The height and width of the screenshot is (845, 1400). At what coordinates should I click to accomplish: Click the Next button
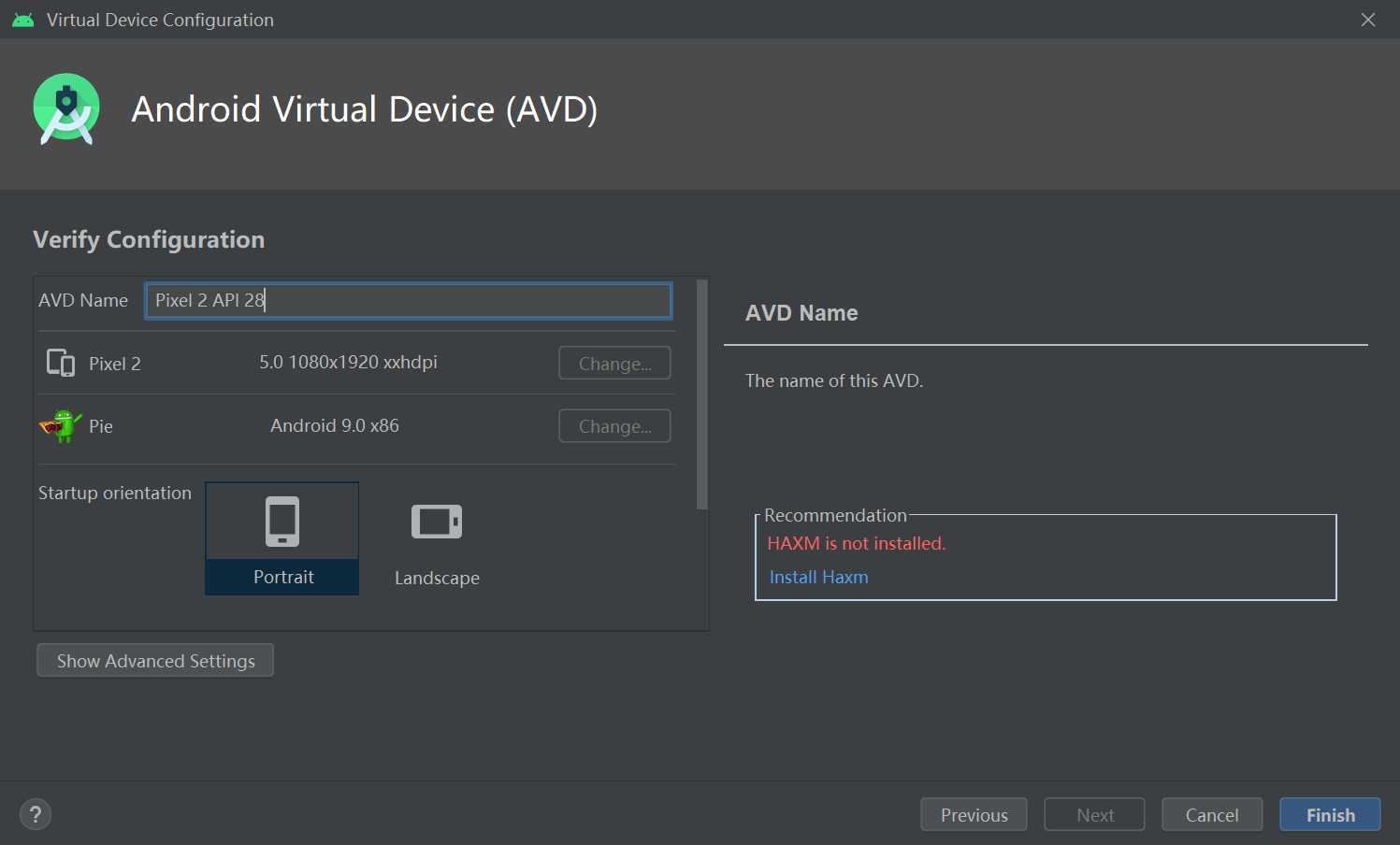point(1094,815)
